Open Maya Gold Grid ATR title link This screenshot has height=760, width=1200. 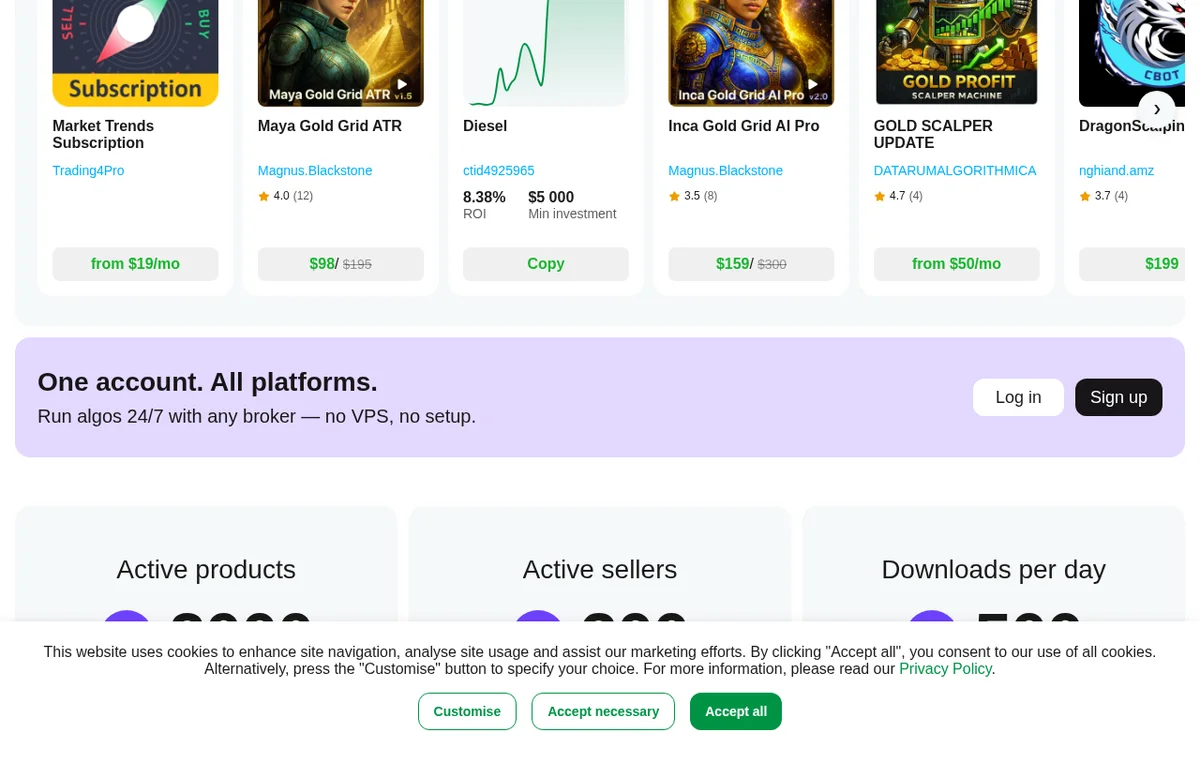pyautogui.click(x=330, y=126)
